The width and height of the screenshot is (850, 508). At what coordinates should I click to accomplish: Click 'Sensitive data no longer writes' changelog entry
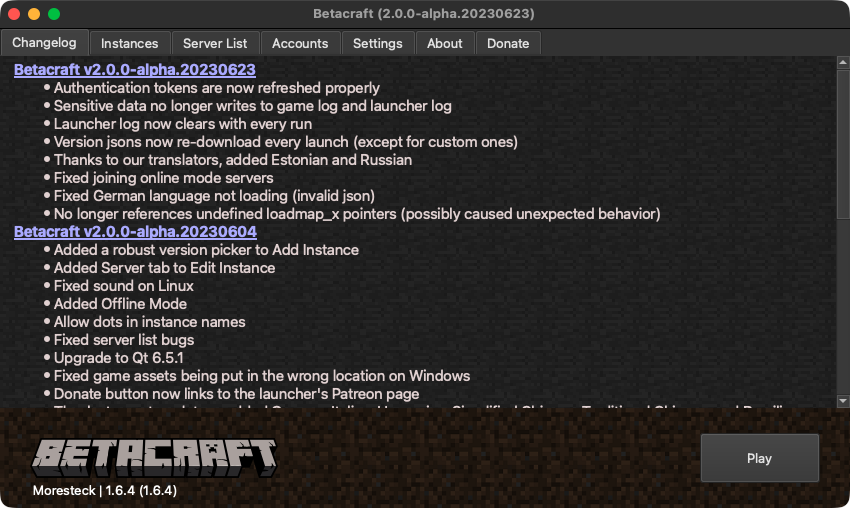coord(253,106)
